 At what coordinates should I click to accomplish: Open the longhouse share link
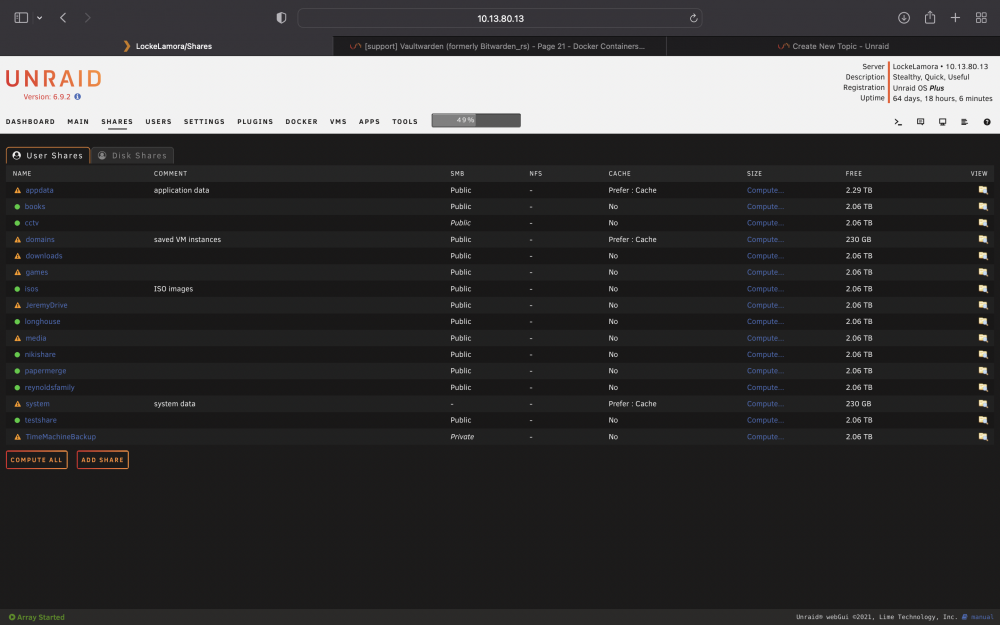[x=43, y=321]
